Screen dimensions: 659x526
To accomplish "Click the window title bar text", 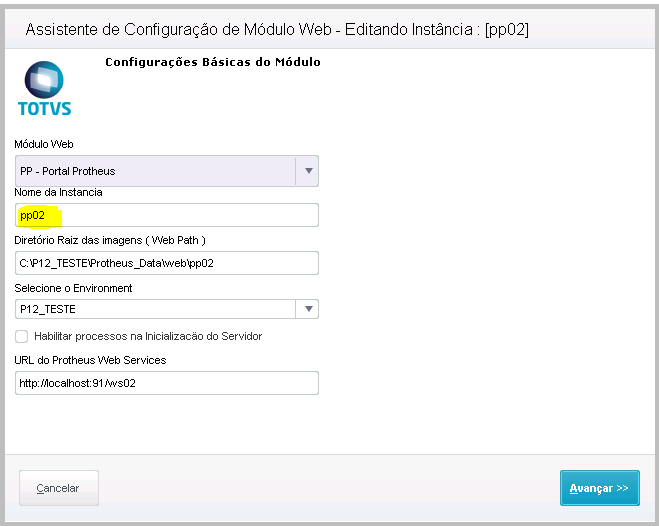I will pyautogui.click(x=275, y=30).
